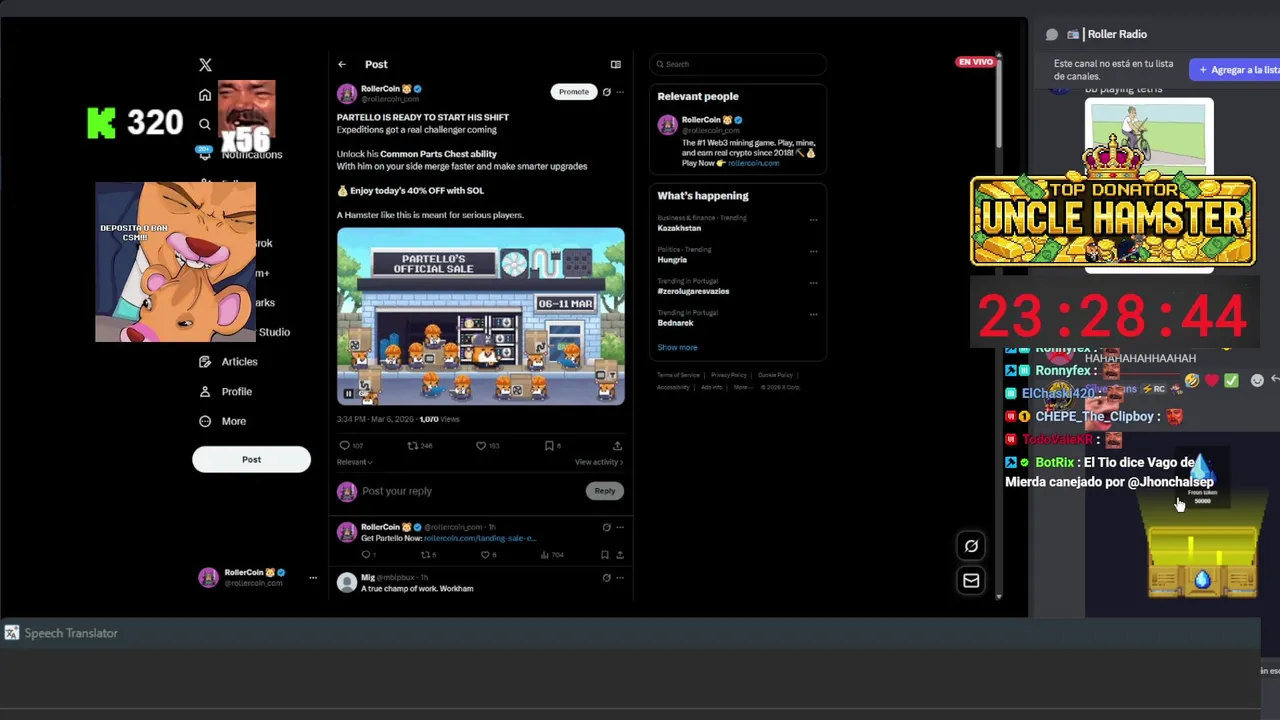Open the three-dot menu on the main post
This screenshot has height=720, width=1280.
point(620,92)
